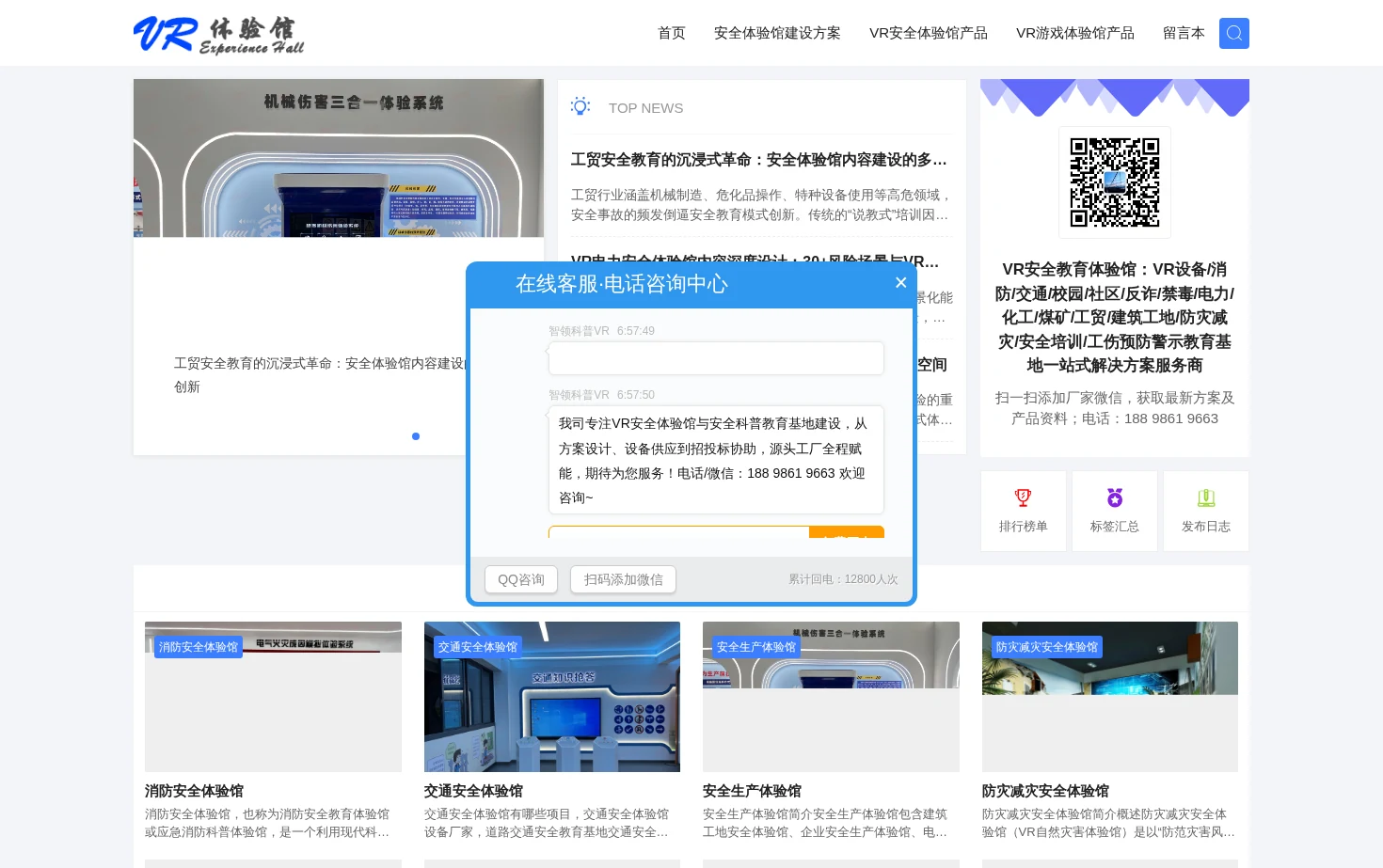This screenshot has width=1383, height=868.
Task: Open the 消防安全体验馆 card title
Action: tap(194, 791)
